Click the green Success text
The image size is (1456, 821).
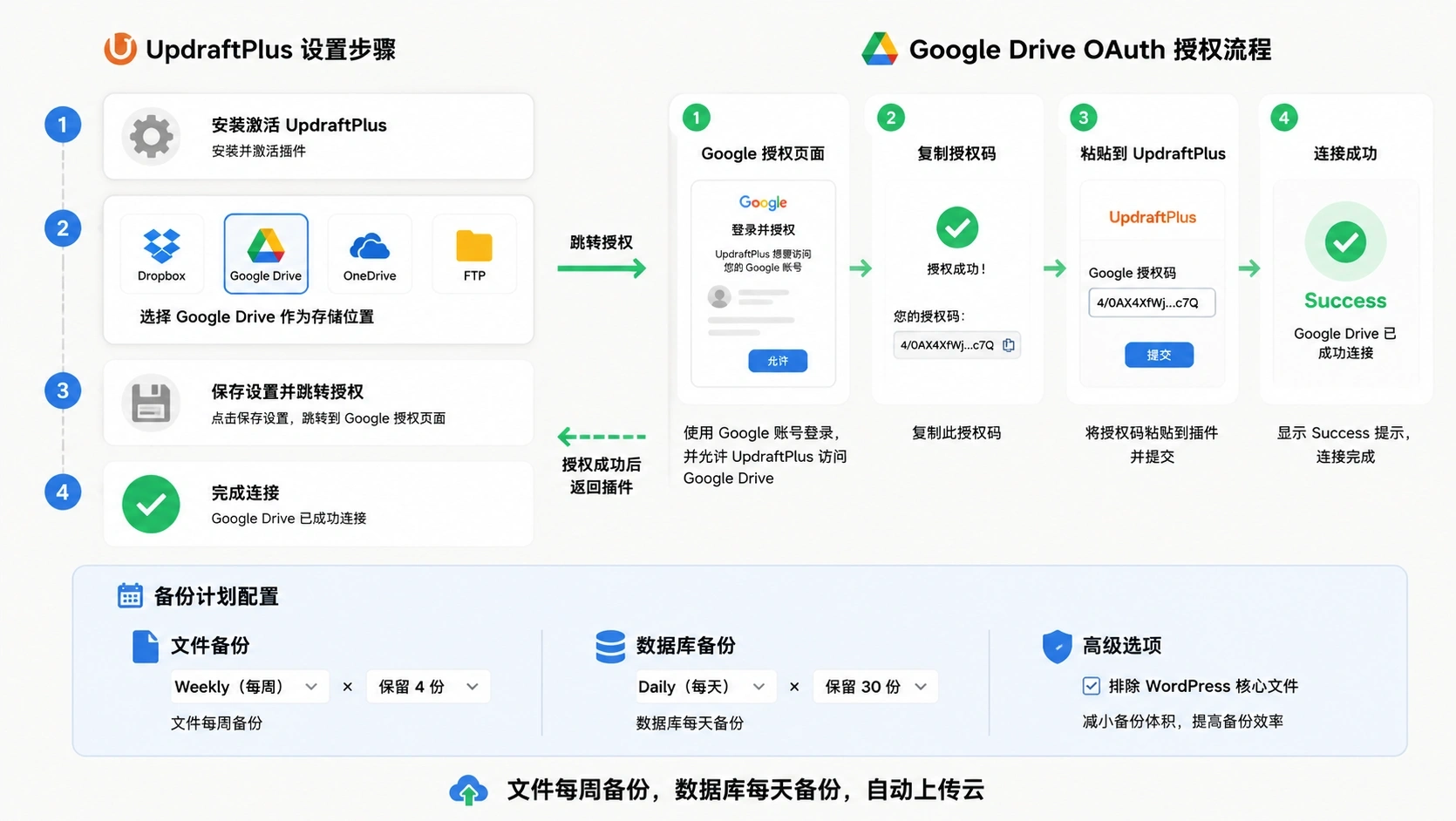1345,301
